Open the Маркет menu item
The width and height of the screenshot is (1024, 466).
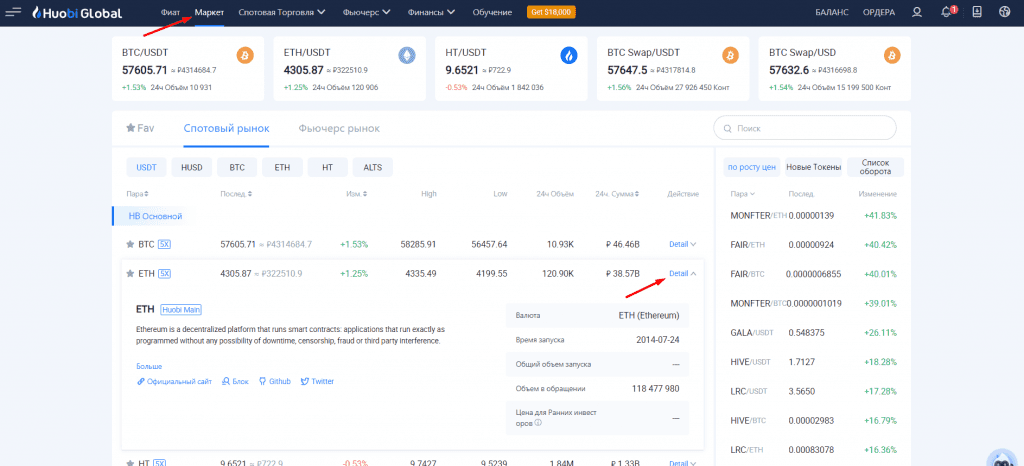pyautogui.click(x=210, y=12)
